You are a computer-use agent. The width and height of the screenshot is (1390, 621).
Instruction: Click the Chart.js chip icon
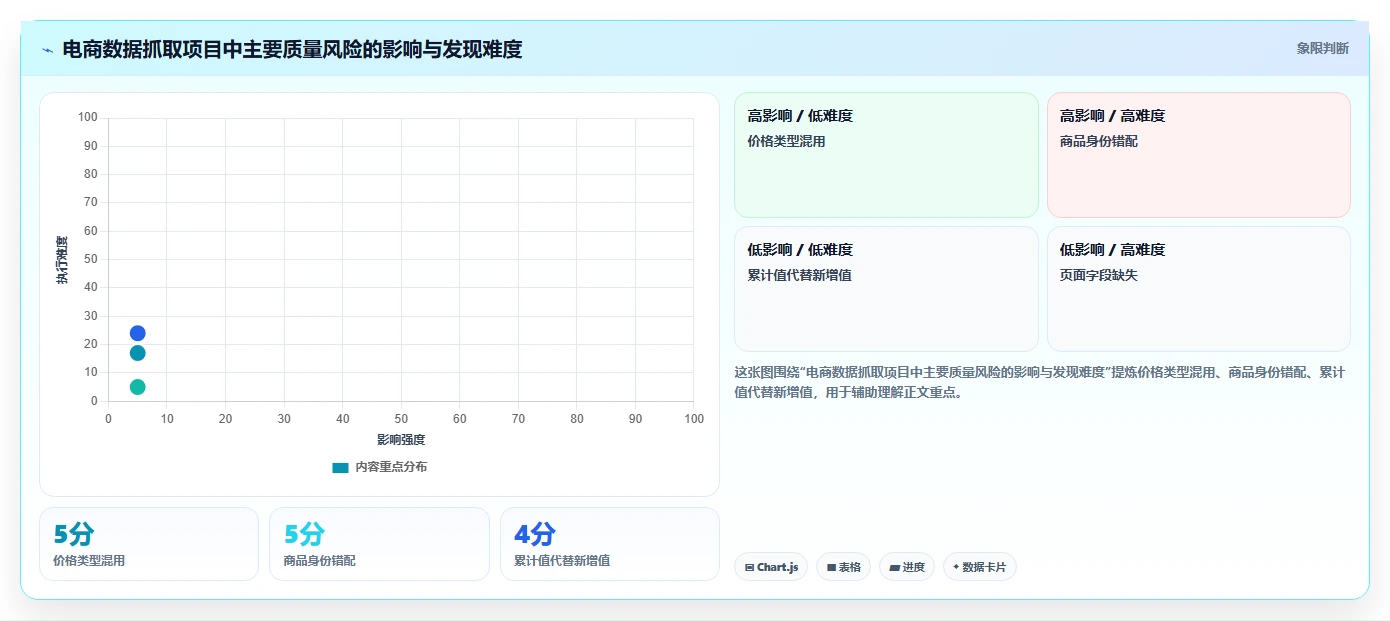coord(749,567)
